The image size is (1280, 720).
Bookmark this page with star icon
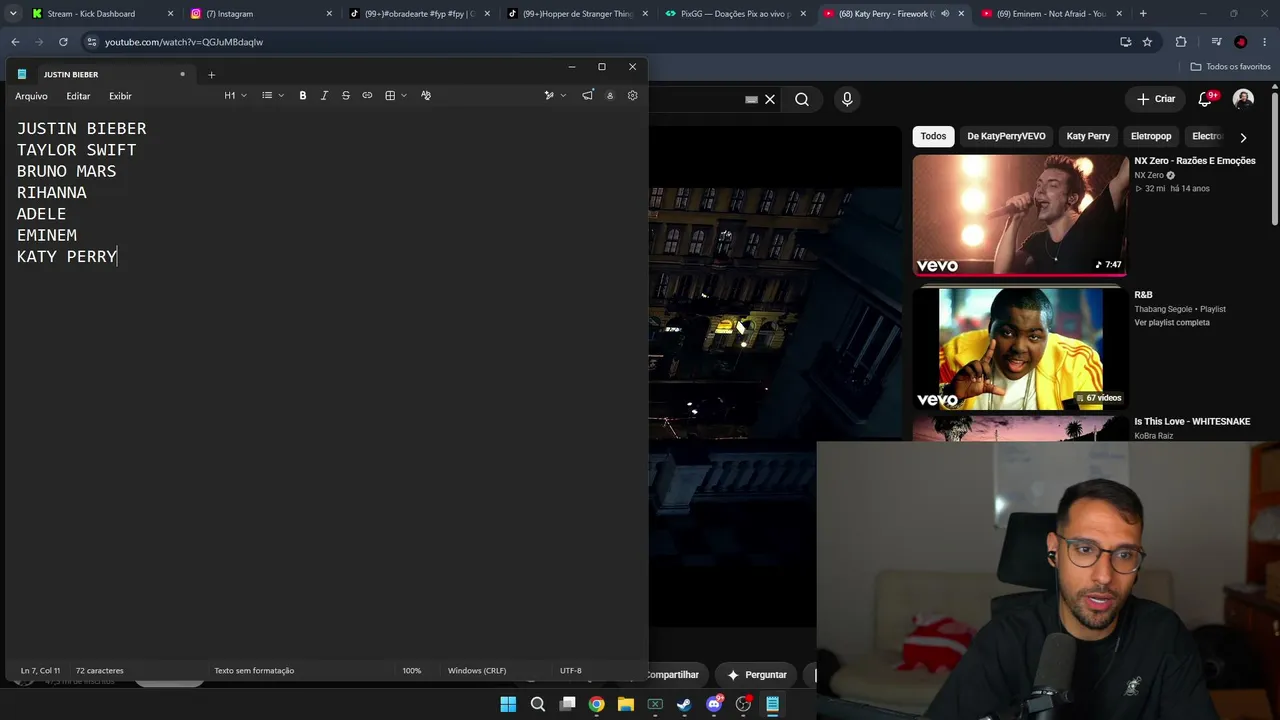[1147, 42]
